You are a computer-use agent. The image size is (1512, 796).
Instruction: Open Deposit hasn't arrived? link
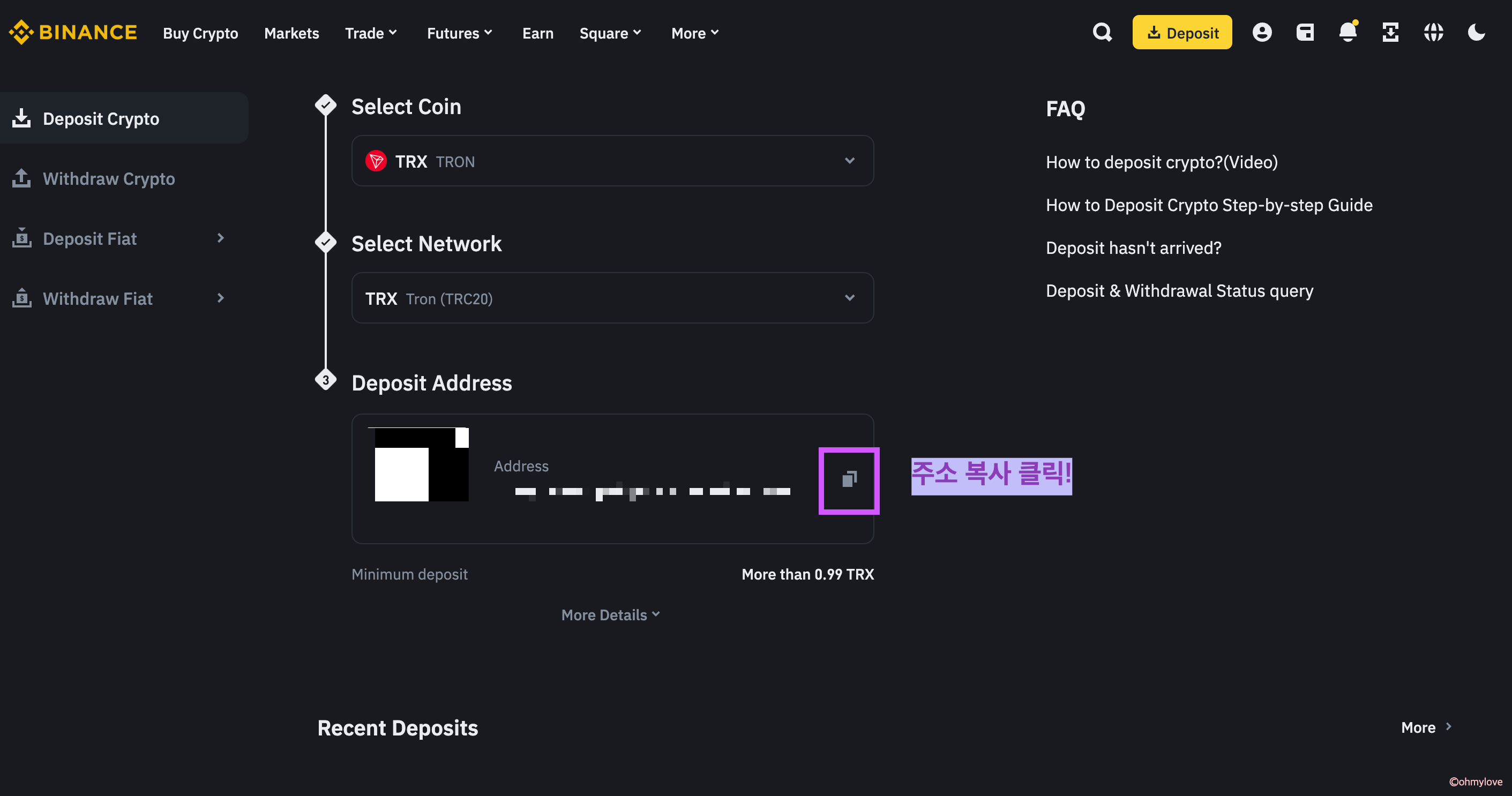1133,247
